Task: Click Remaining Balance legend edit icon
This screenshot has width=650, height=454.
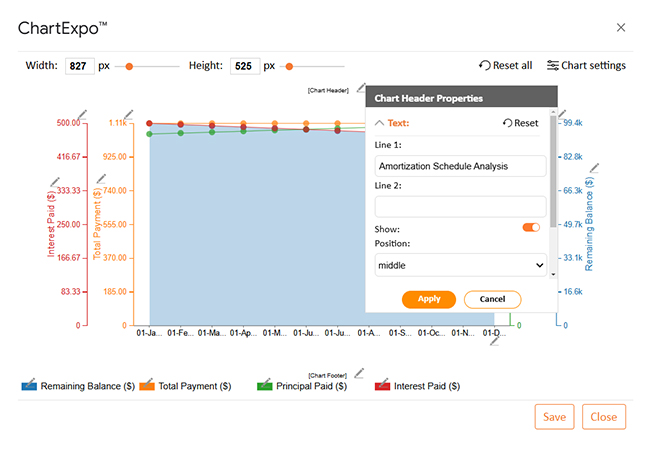Action: pyautogui.click(x=29, y=384)
